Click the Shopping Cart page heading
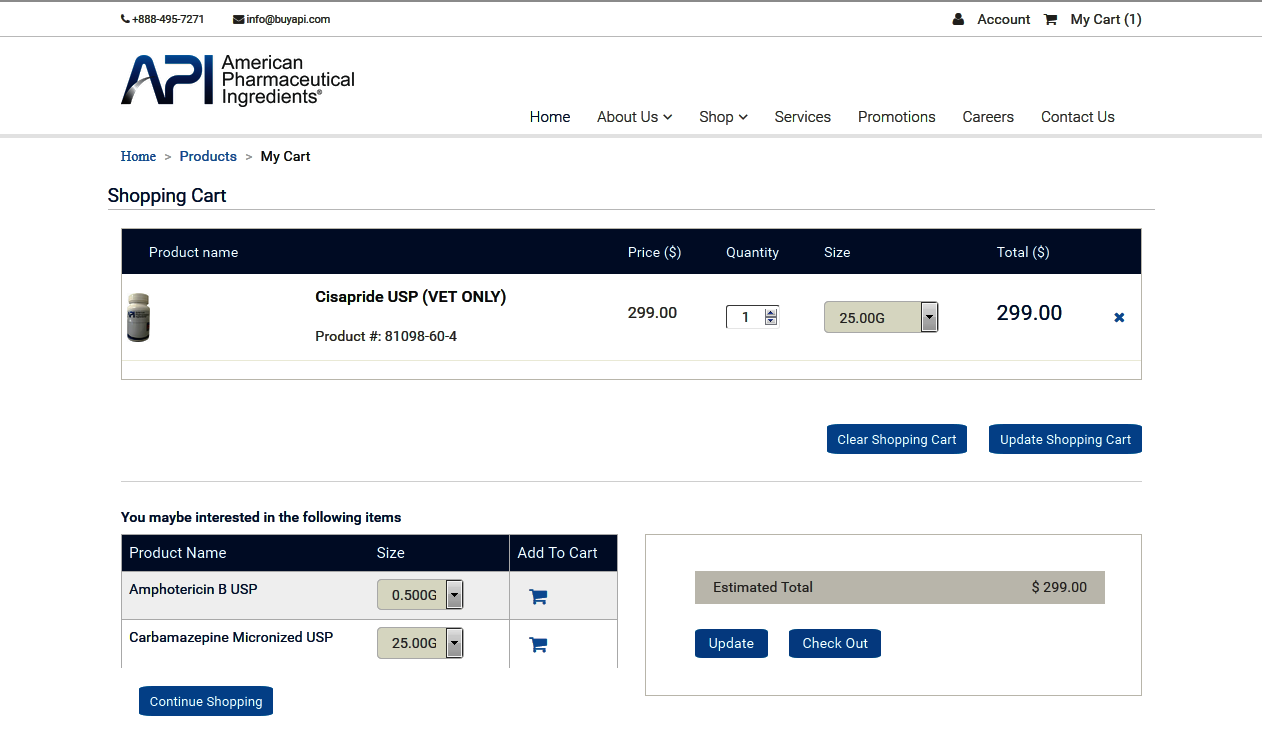Screen dimensions: 1262x743 [x=167, y=196]
